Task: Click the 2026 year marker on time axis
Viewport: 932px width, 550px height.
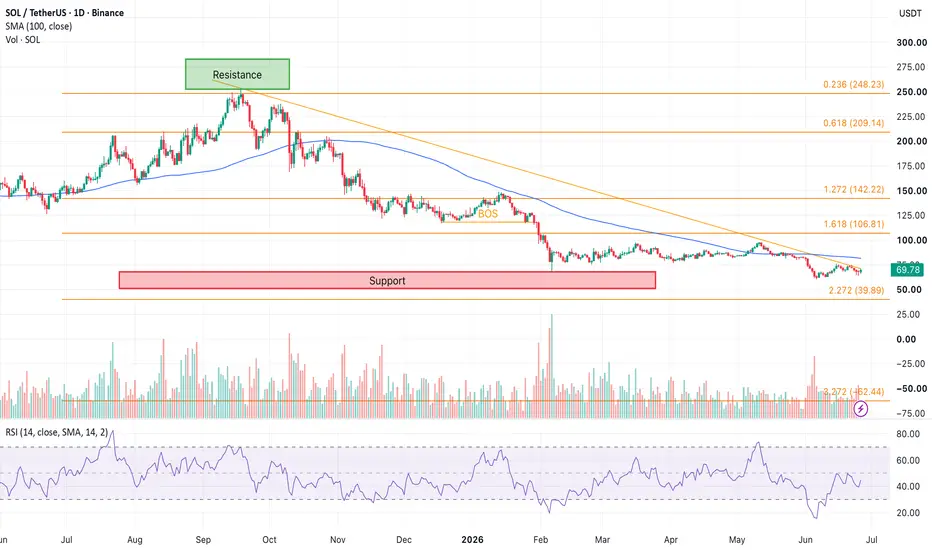Action: coord(473,540)
